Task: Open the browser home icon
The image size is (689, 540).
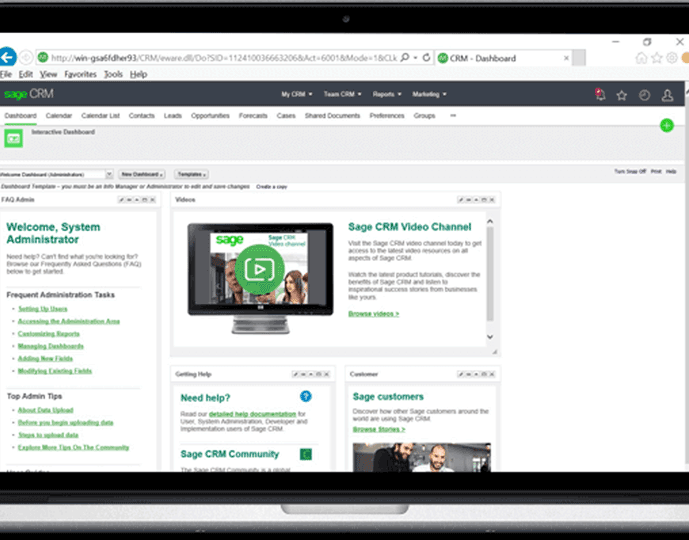Action: tap(641, 58)
